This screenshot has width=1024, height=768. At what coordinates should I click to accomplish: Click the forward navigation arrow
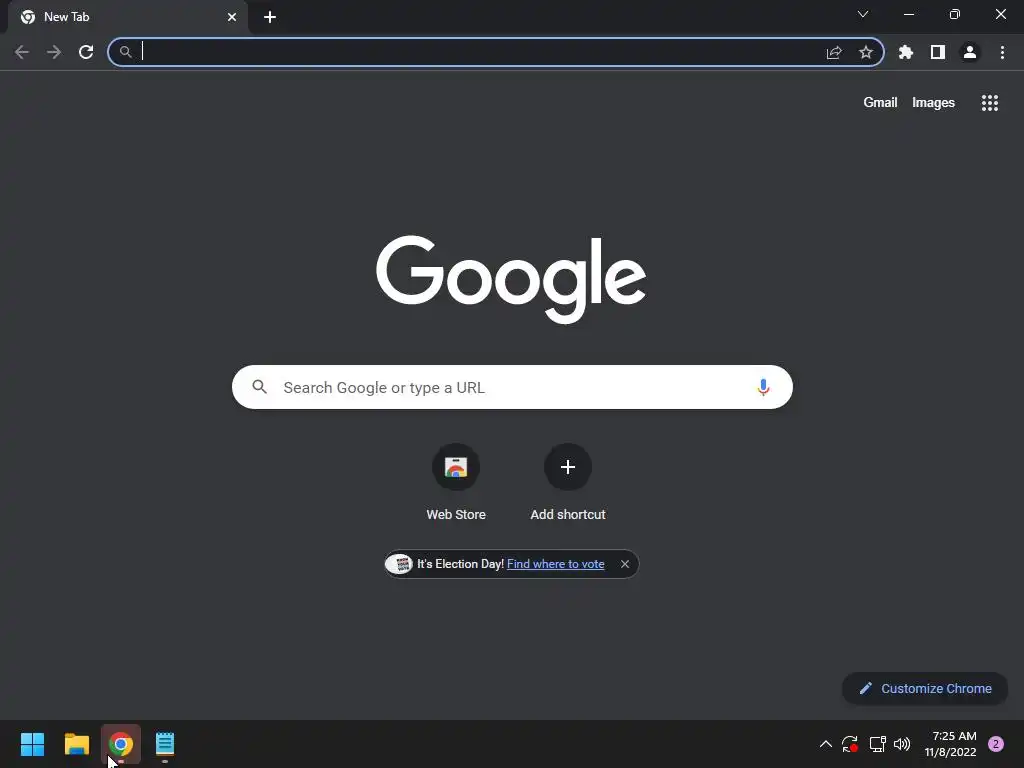(x=54, y=52)
